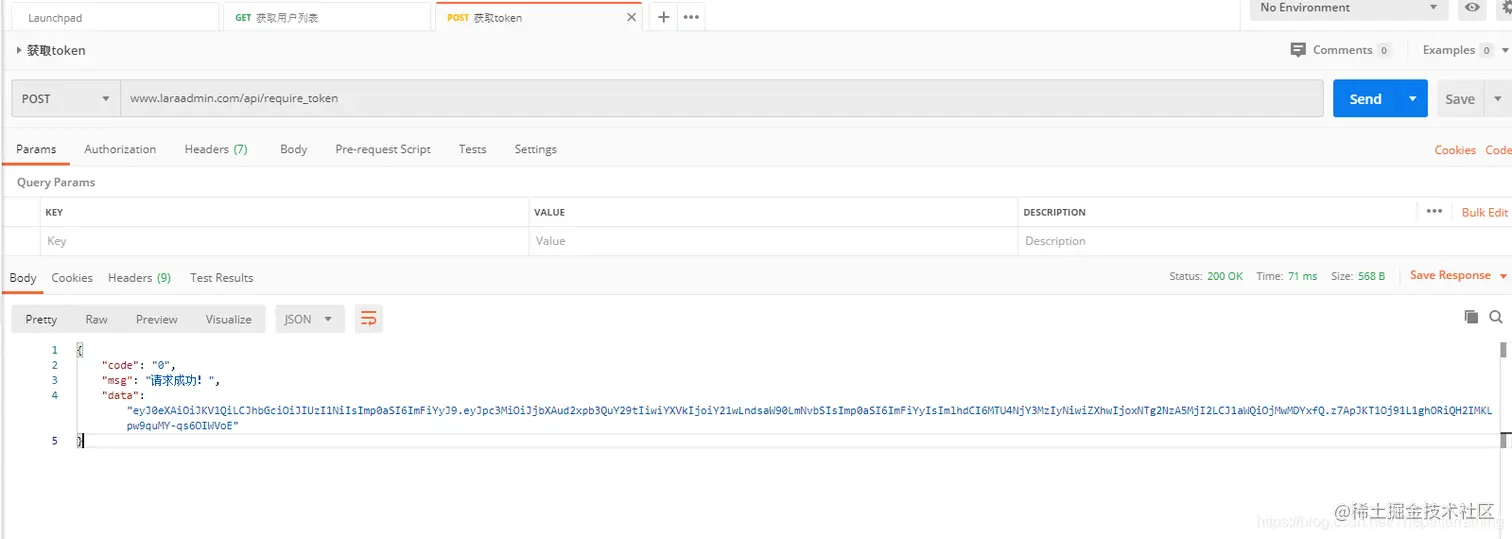Viewport: 1512px width, 539px height.
Task: Click the "data" key in response
Action: point(121,395)
